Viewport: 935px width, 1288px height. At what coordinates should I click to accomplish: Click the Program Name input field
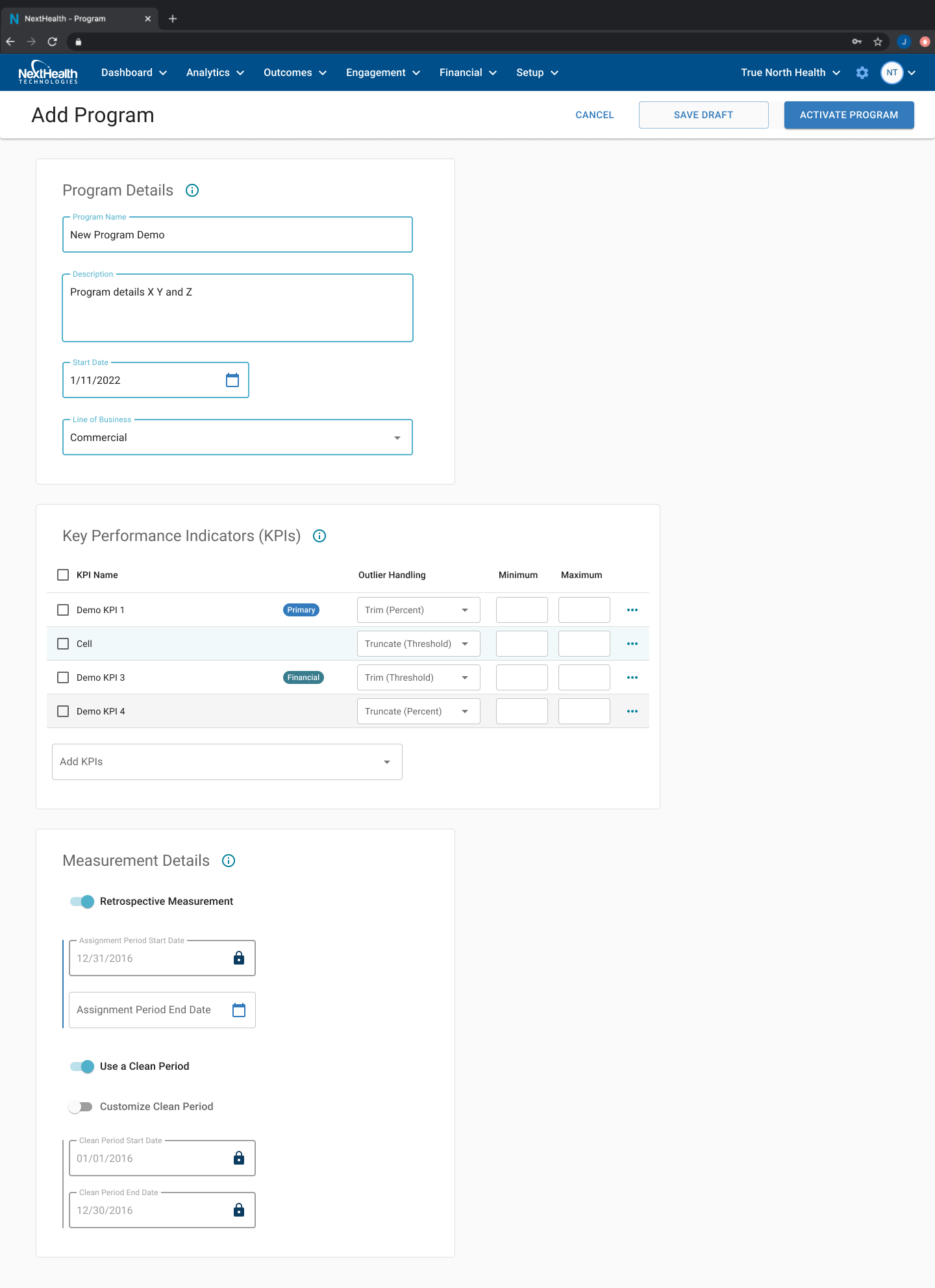click(x=238, y=234)
